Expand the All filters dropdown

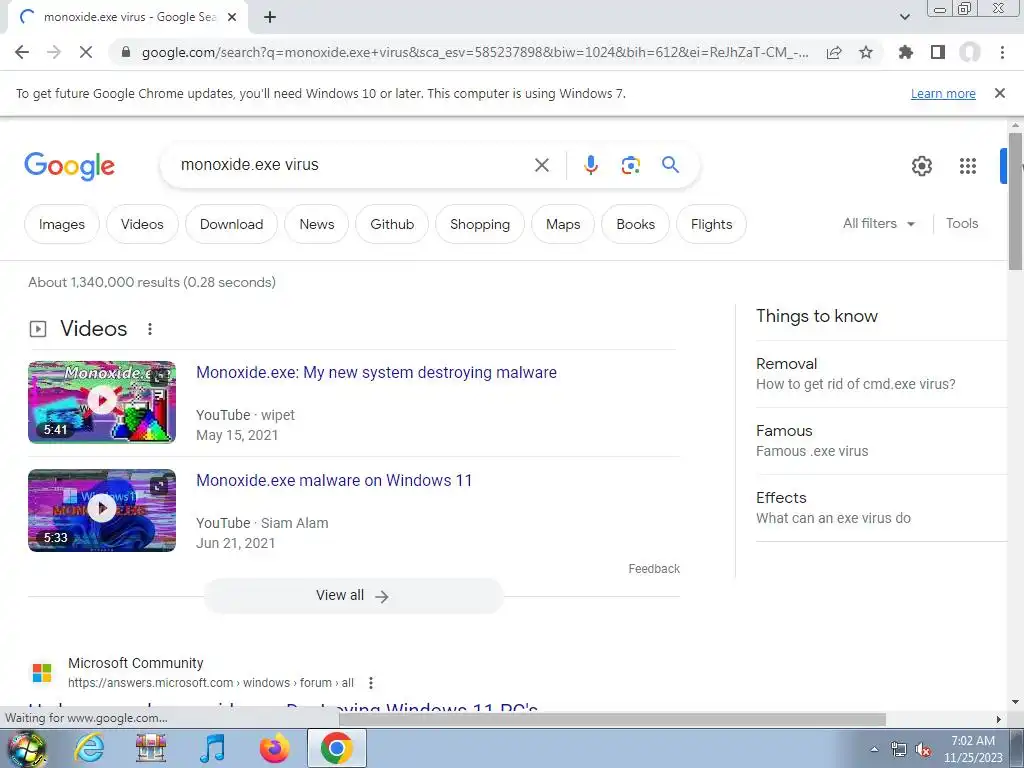click(x=878, y=223)
